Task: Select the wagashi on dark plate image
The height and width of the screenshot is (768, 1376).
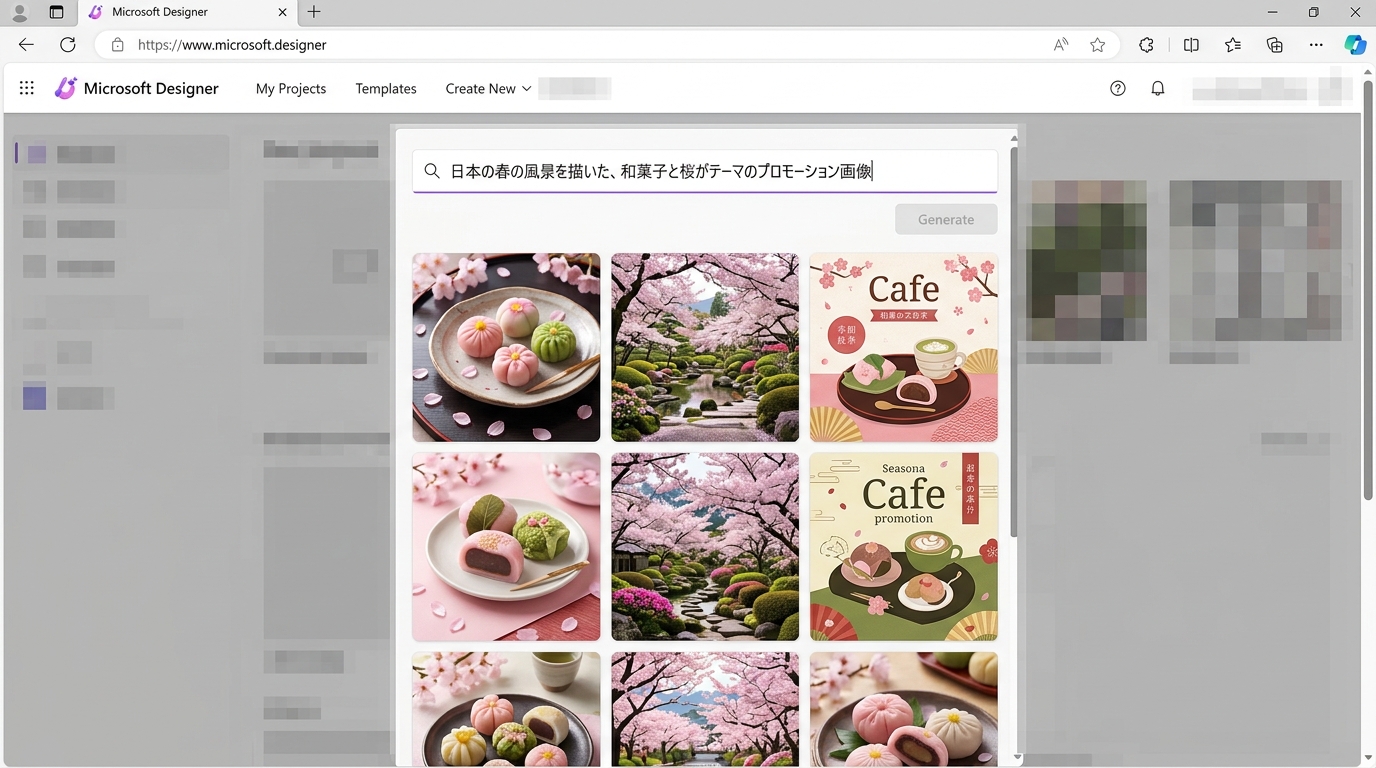Action: click(x=506, y=347)
